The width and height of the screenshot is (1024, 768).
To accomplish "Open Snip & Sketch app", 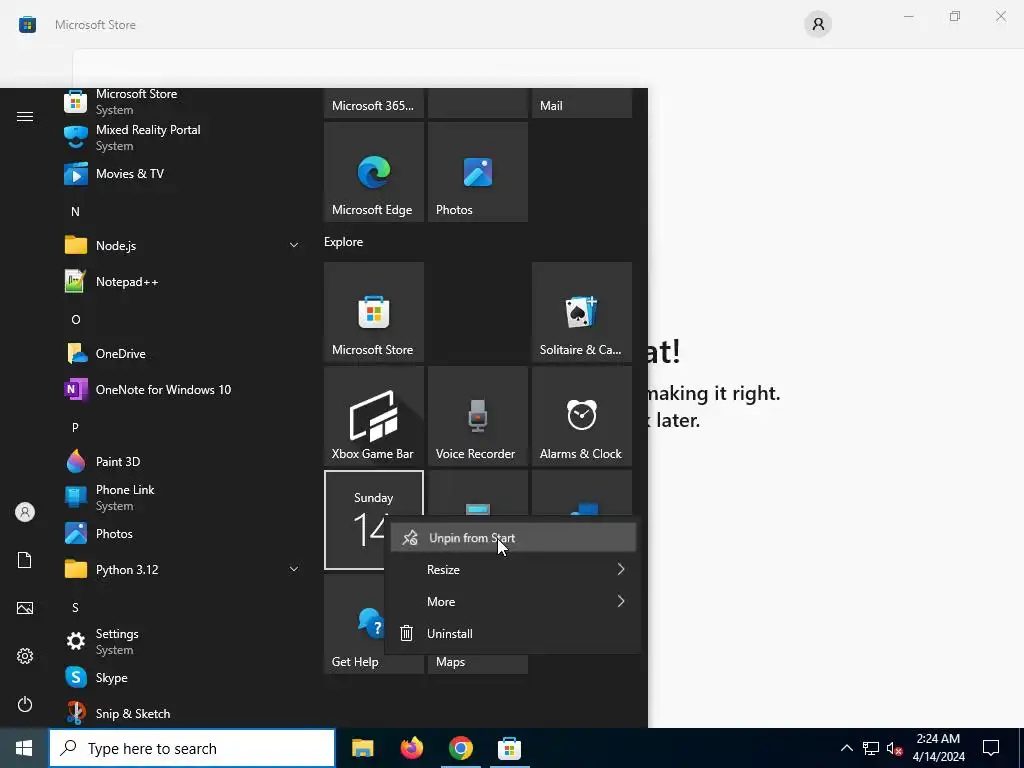I will 182,713.
